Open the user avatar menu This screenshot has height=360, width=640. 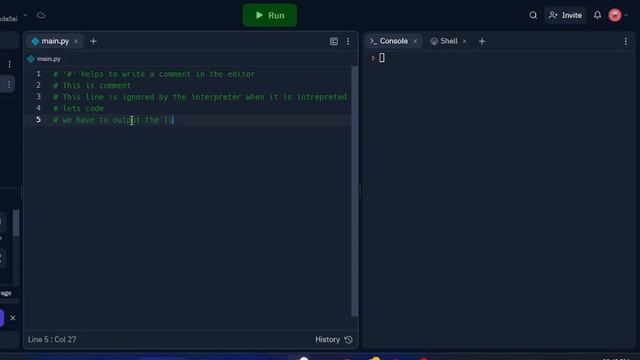[615, 16]
